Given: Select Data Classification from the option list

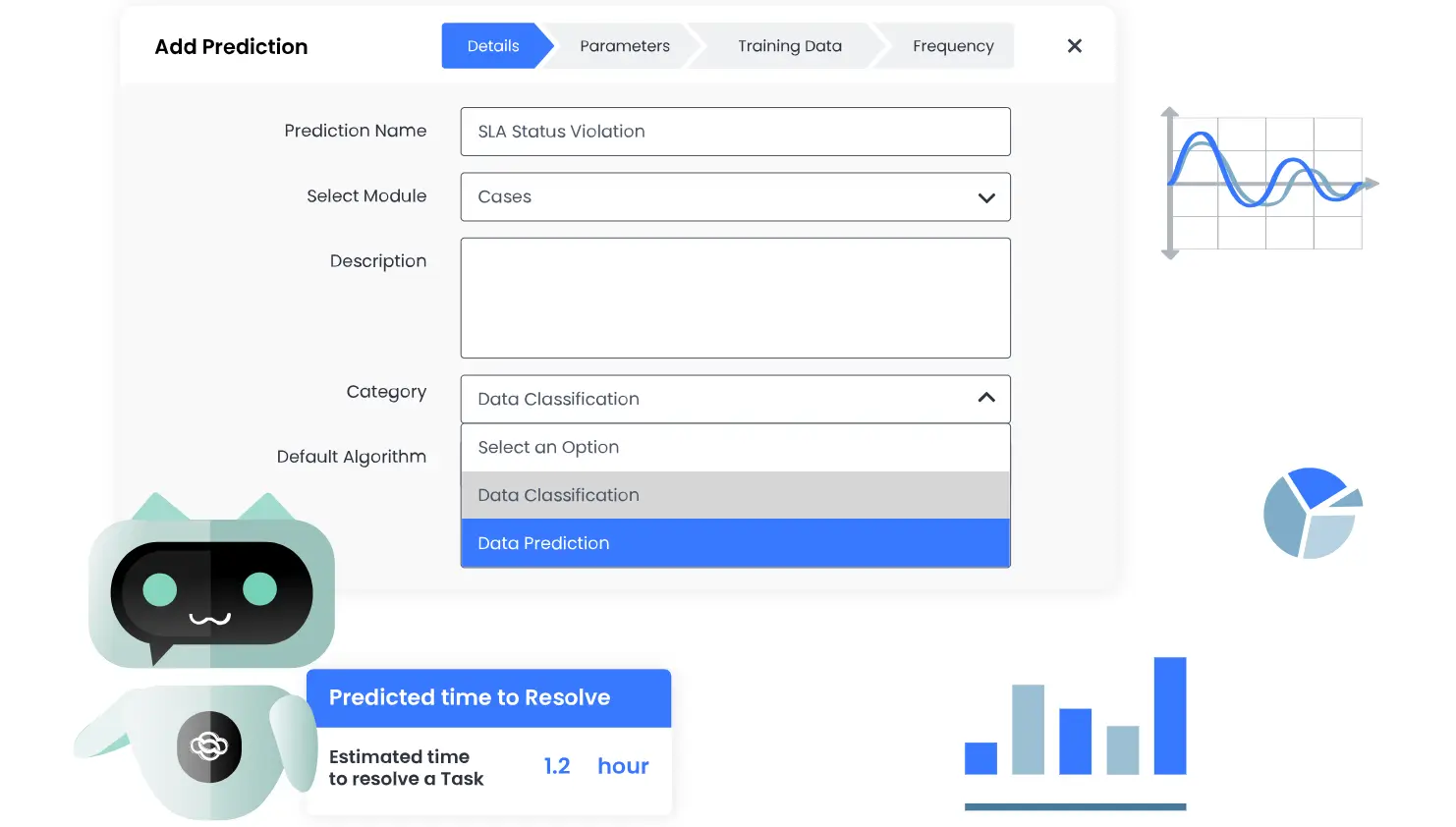Looking at the screenshot, I should tap(735, 495).
